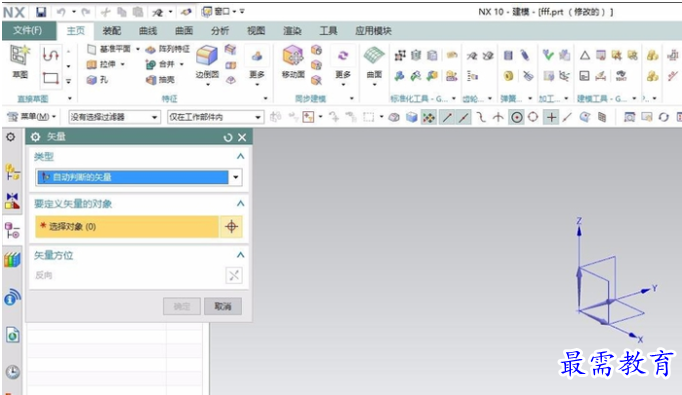Open the Constraint Navigator sidebar icon
The height and width of the screenshot is (395, 682).
pos(12,201)
